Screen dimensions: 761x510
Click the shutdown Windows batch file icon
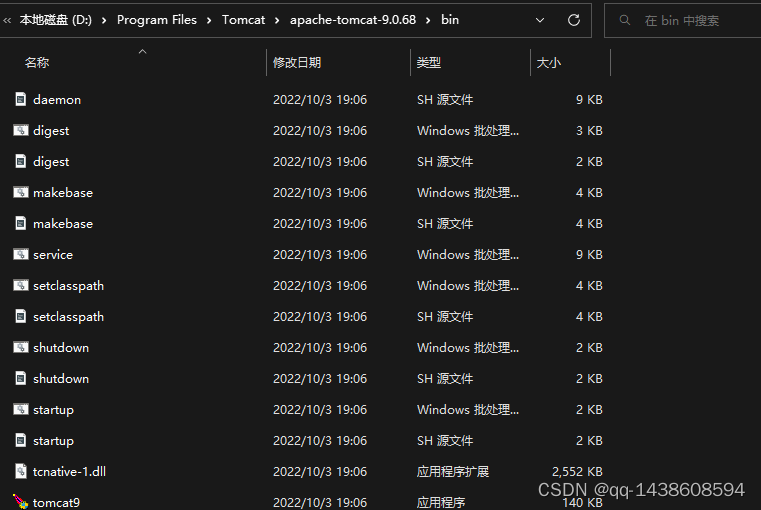(20, 348)
